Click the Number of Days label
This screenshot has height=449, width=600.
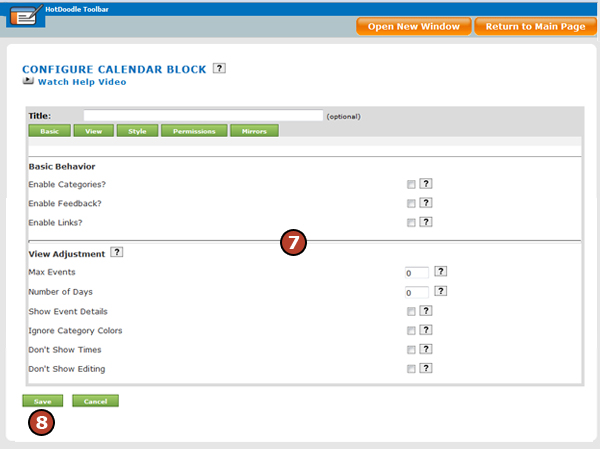point(60,292)
